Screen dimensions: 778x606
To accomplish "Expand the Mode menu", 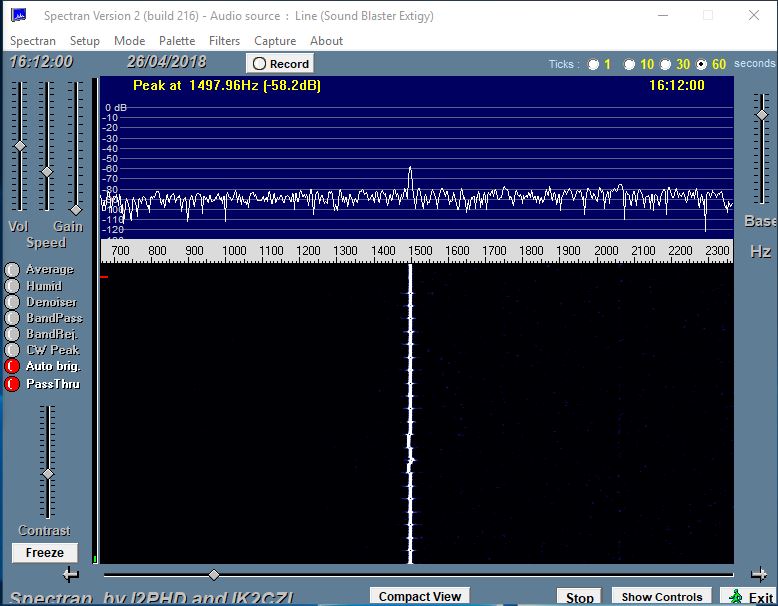I will tap(129, 41).
